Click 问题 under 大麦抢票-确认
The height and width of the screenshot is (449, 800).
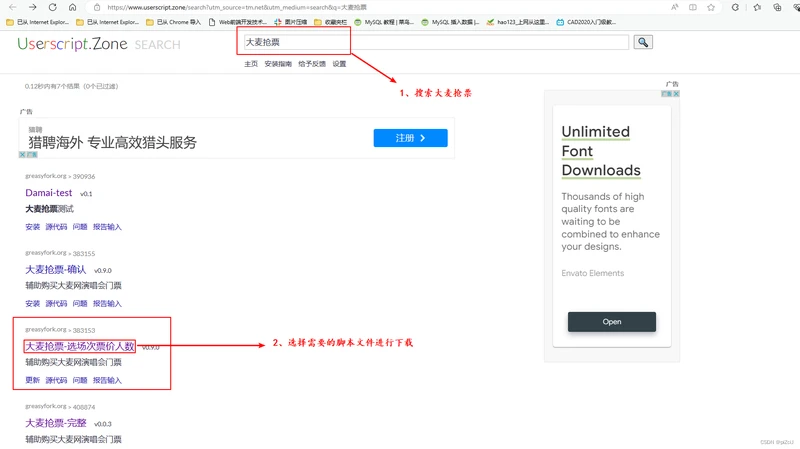point(80,304)
